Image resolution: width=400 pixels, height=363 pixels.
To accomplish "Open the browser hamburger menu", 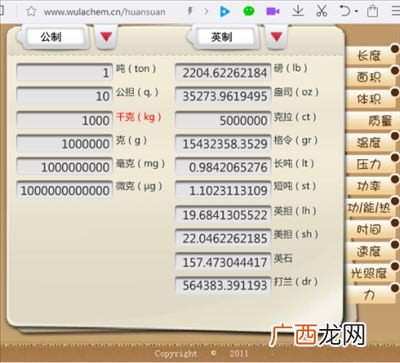I will tap(396, 11).
